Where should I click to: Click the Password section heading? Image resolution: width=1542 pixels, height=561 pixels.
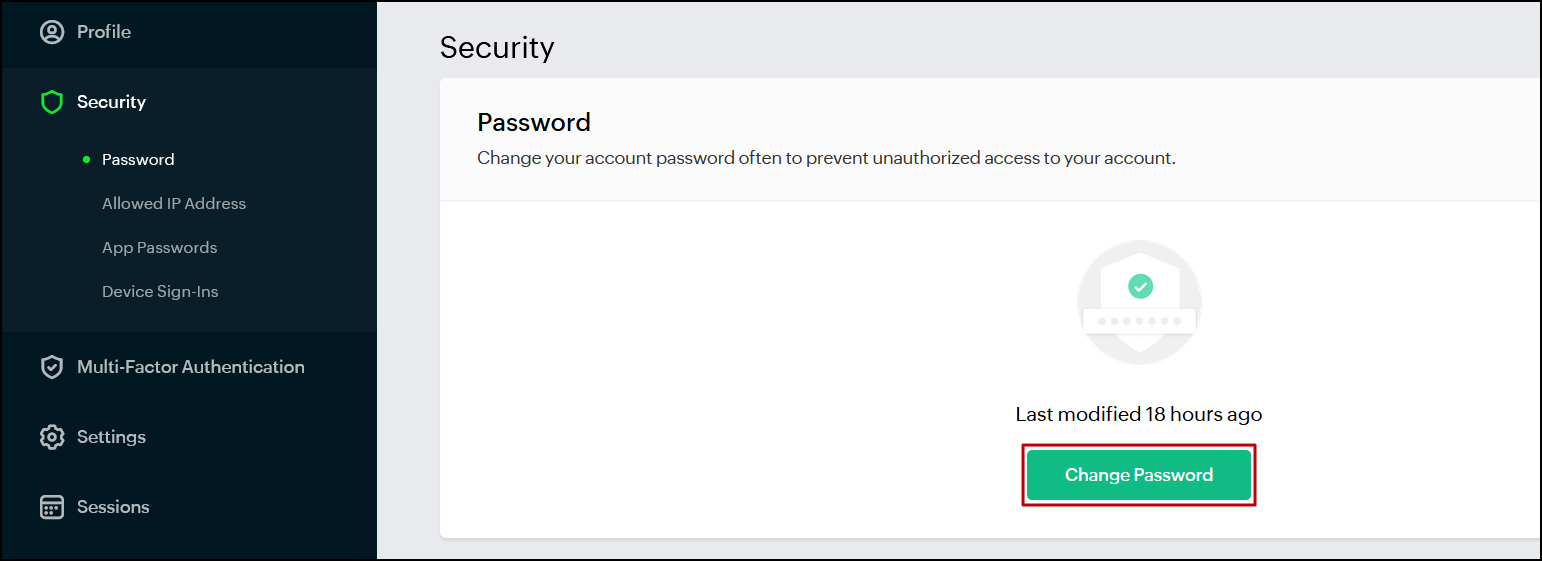pos(534,122)
